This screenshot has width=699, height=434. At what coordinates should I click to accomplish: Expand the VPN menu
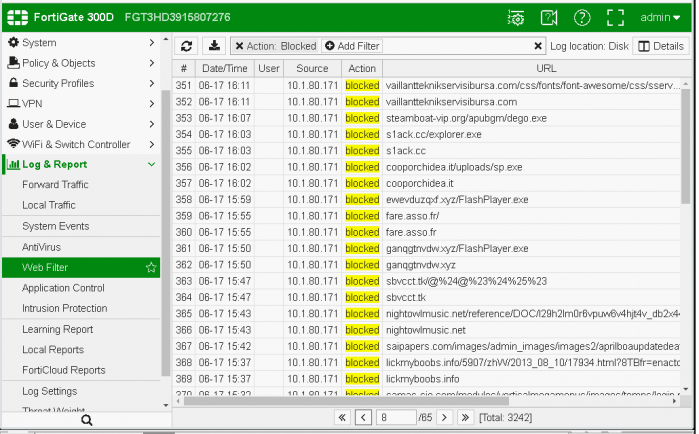tap(81, 104)
